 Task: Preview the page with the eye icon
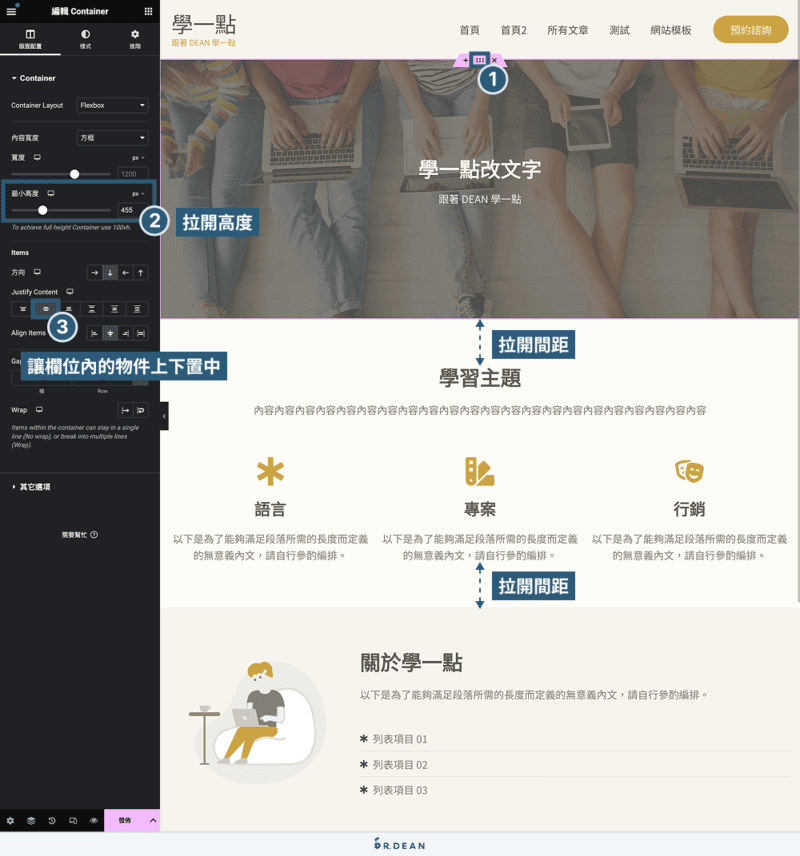(94, 820)
